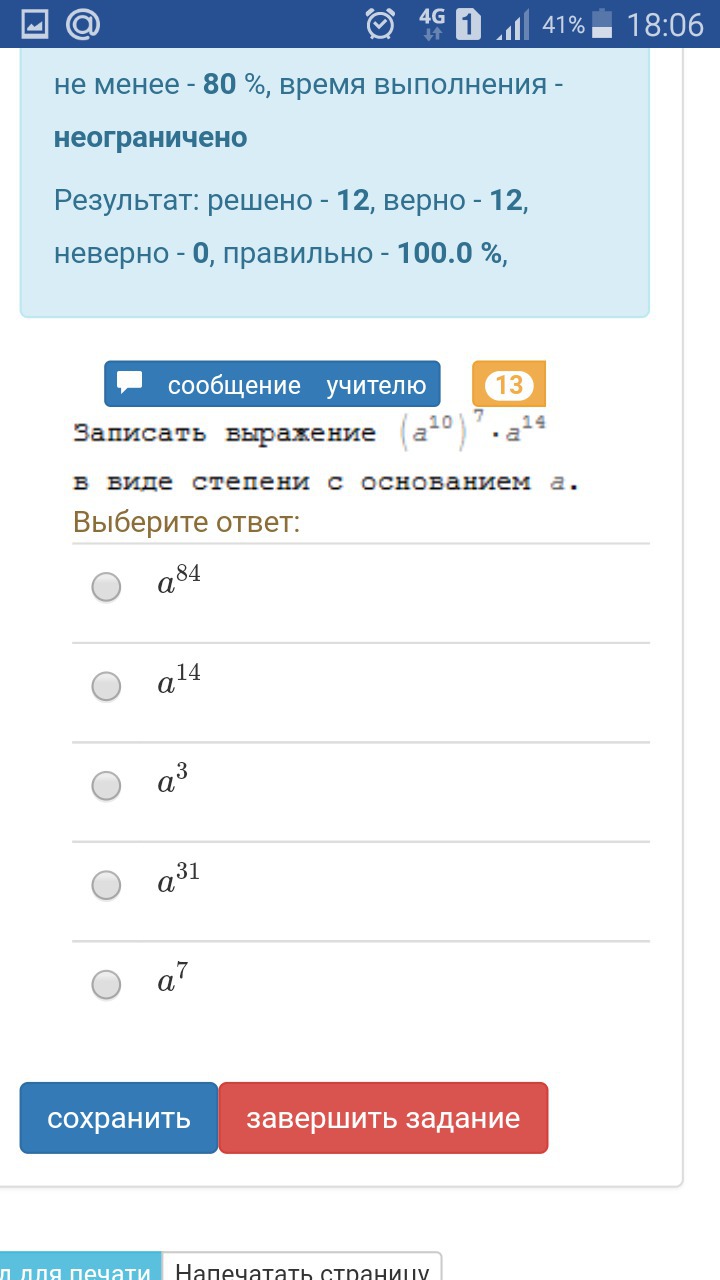Tap the battery level icon
This screenshot has height=1280, width=720.
coord(603,24)
